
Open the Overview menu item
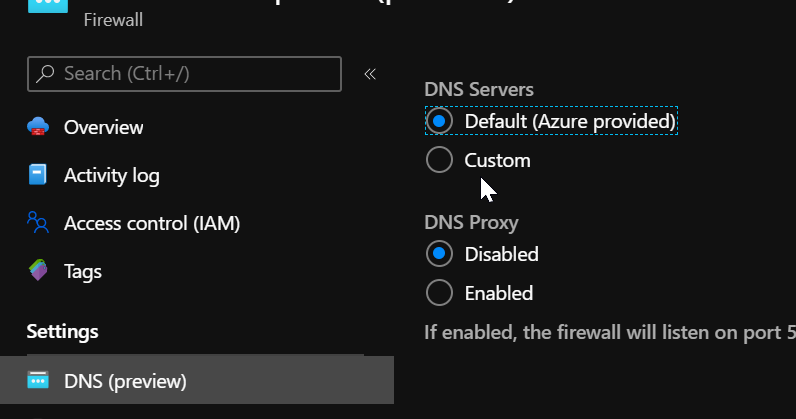click(x=103, y=127)
